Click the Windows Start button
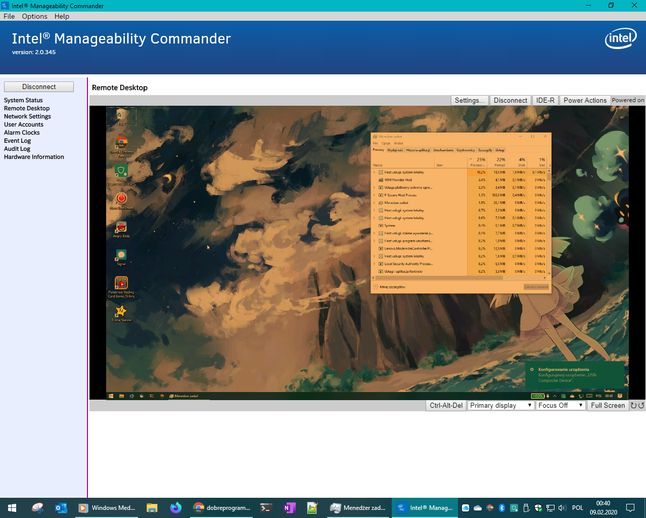This screenshot has width=646, height=518. pos(12,508)
